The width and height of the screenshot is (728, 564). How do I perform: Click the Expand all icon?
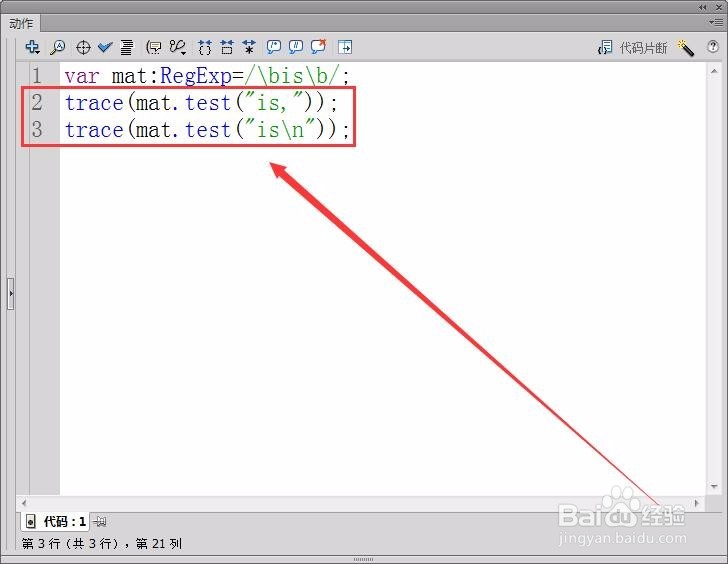pos(249,47)
